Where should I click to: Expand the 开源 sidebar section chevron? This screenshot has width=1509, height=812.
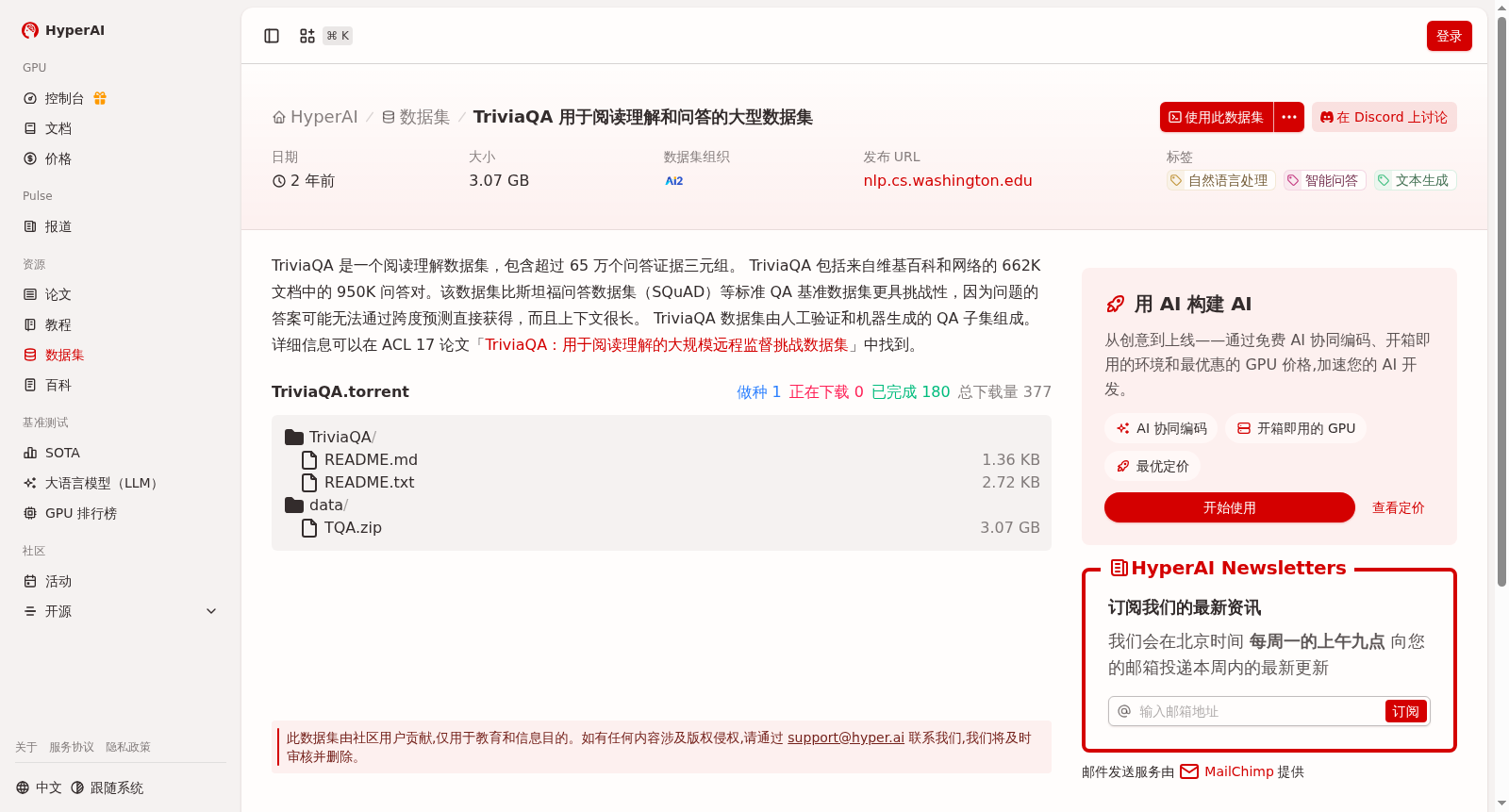pyautogui.click(x=211, y=611)
